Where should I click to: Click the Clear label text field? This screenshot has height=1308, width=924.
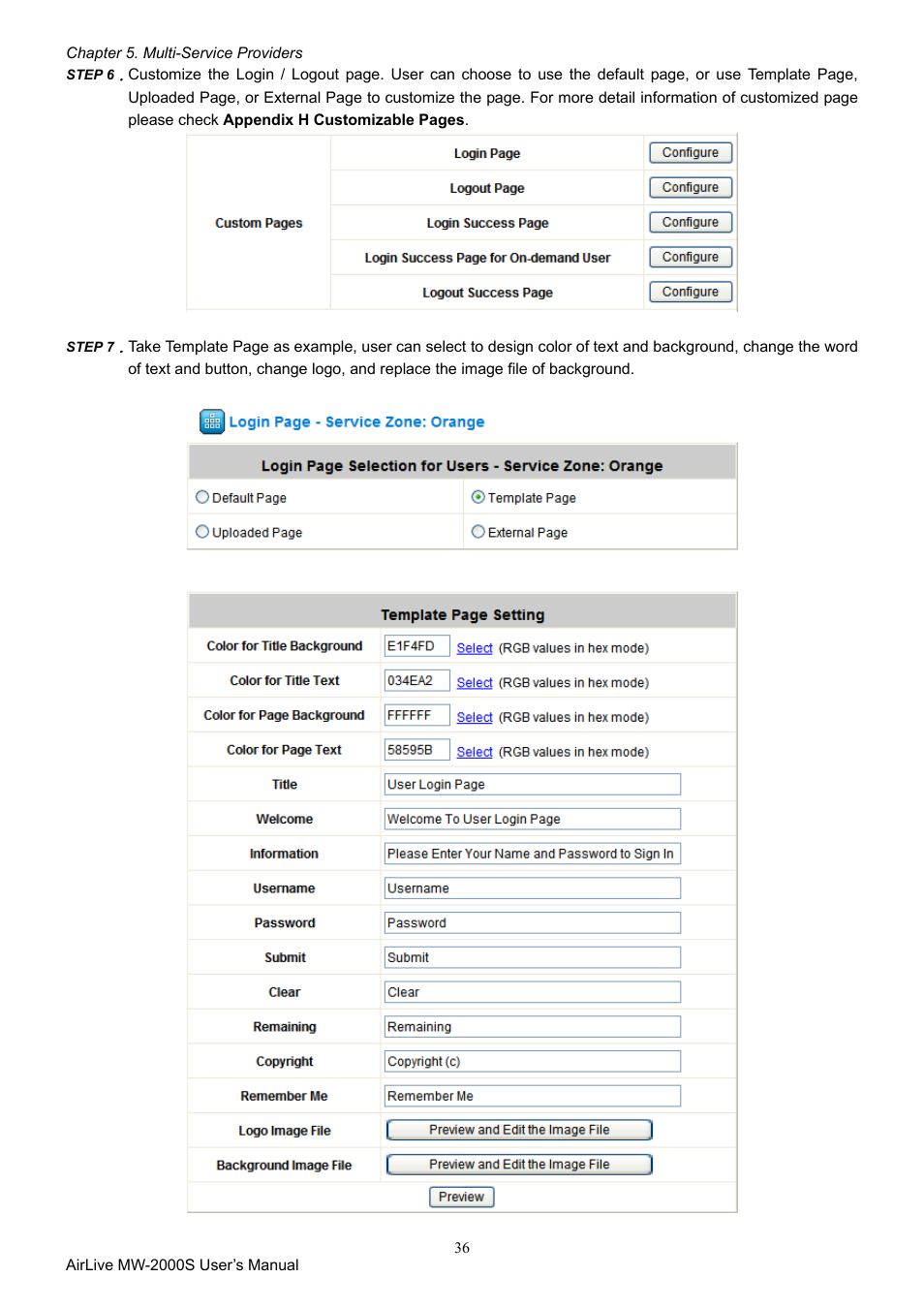click(533, 992)
